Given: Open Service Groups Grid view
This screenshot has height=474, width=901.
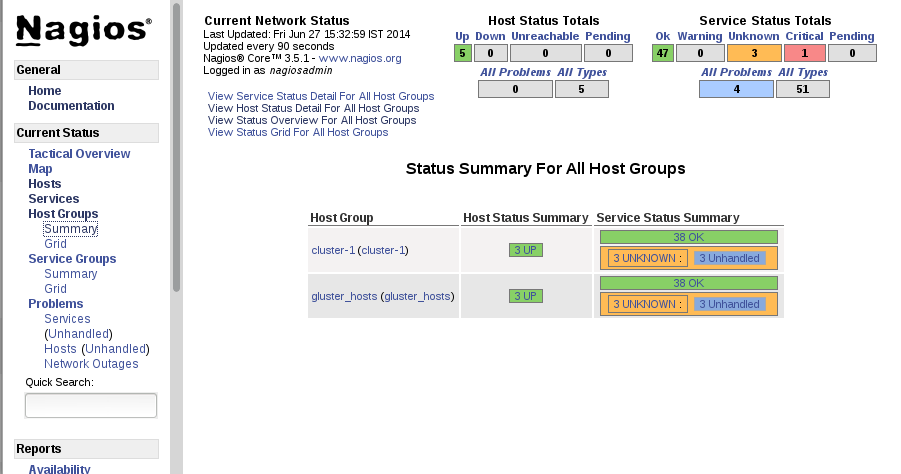Looking at the screenshot, I should (55, 289).
